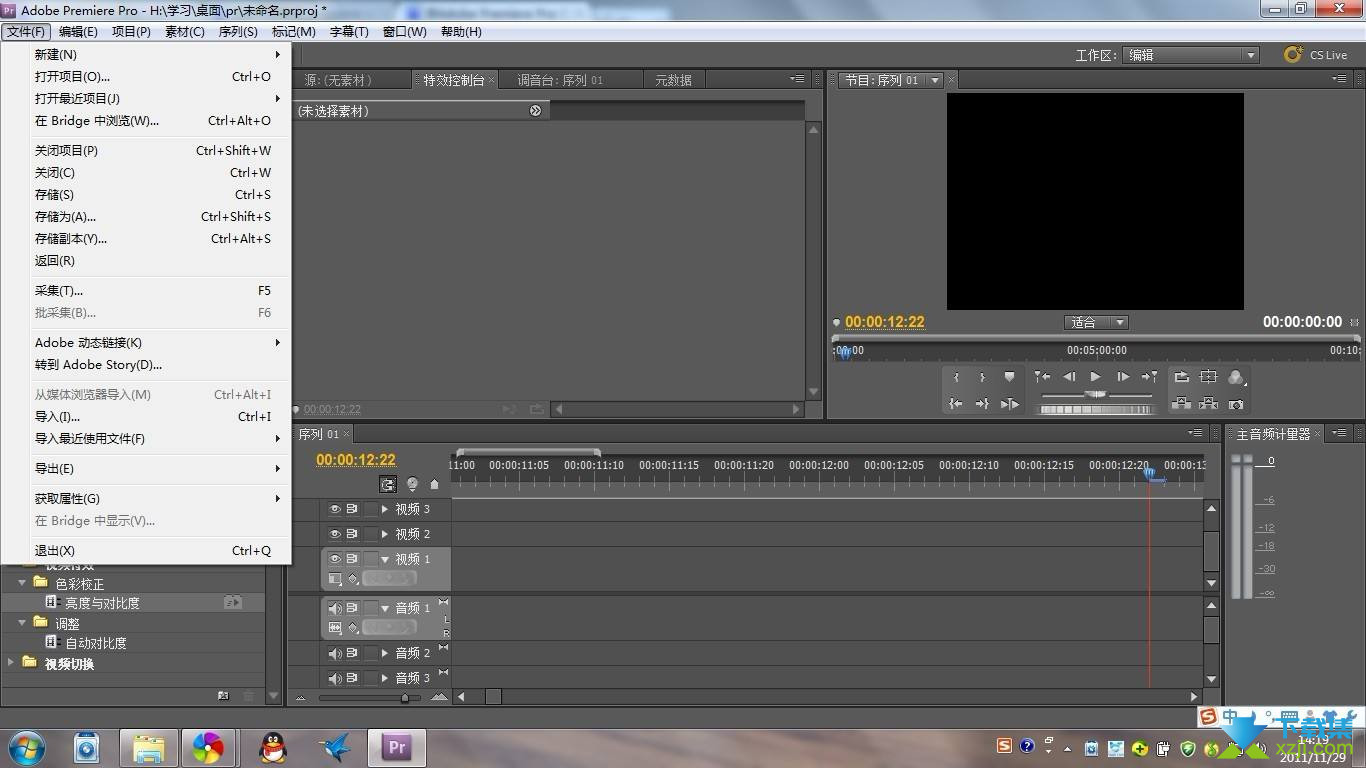Select the 亮度与对比度 effect

point(102,603)
